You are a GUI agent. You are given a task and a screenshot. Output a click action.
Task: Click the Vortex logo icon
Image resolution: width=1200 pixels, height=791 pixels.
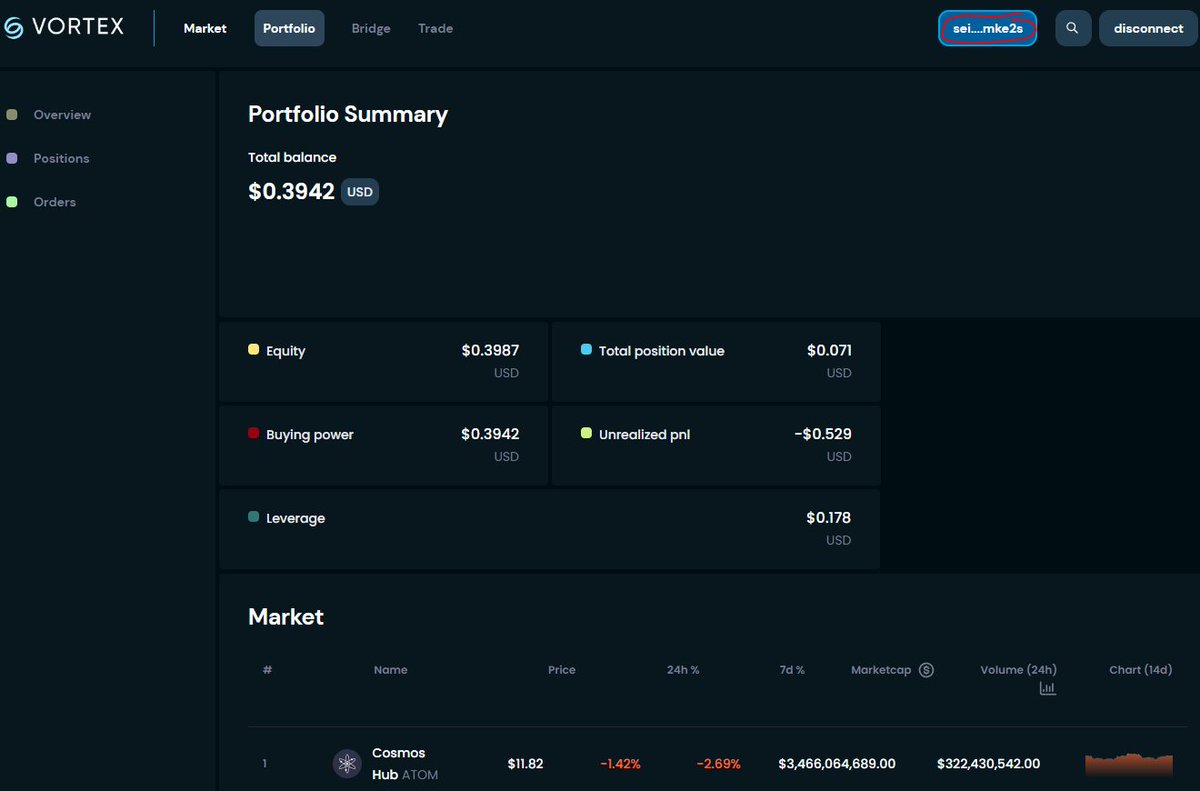pyautogui.click(x=13, y=28)
